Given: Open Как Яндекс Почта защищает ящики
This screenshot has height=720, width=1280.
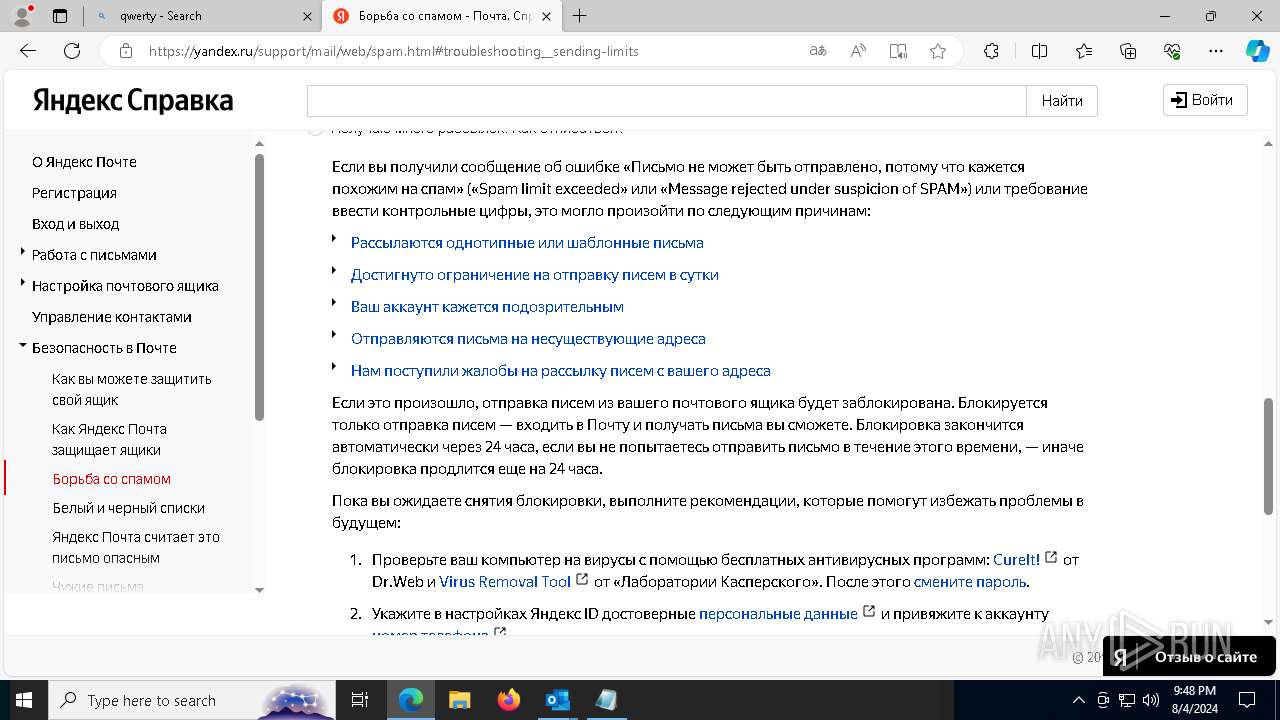Looking at the screenshot, I should pyautogui.click(x=109, y=439).
